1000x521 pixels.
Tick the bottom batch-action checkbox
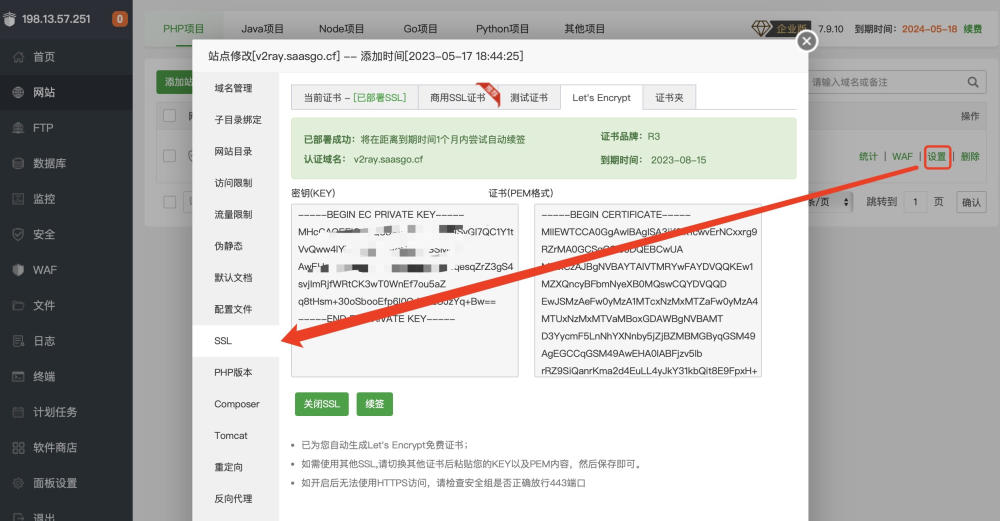tap(170, 202)
